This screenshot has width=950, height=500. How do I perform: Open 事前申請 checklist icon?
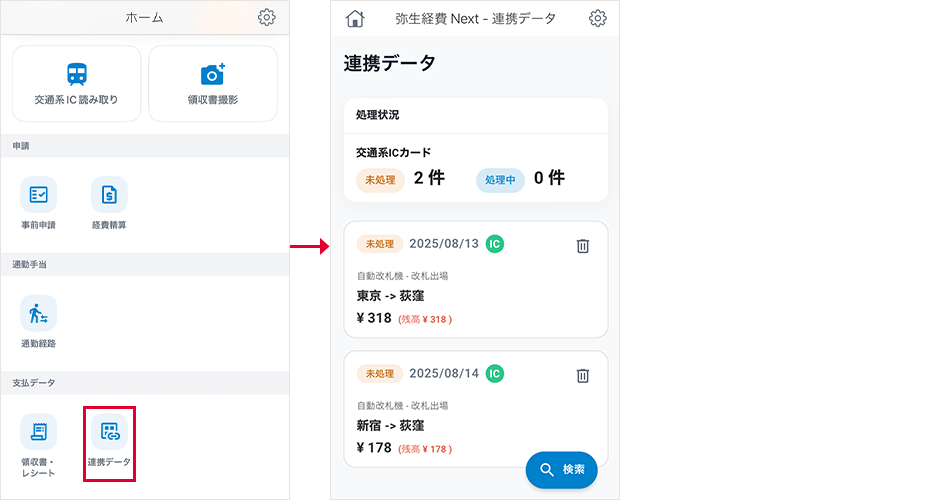39,194
